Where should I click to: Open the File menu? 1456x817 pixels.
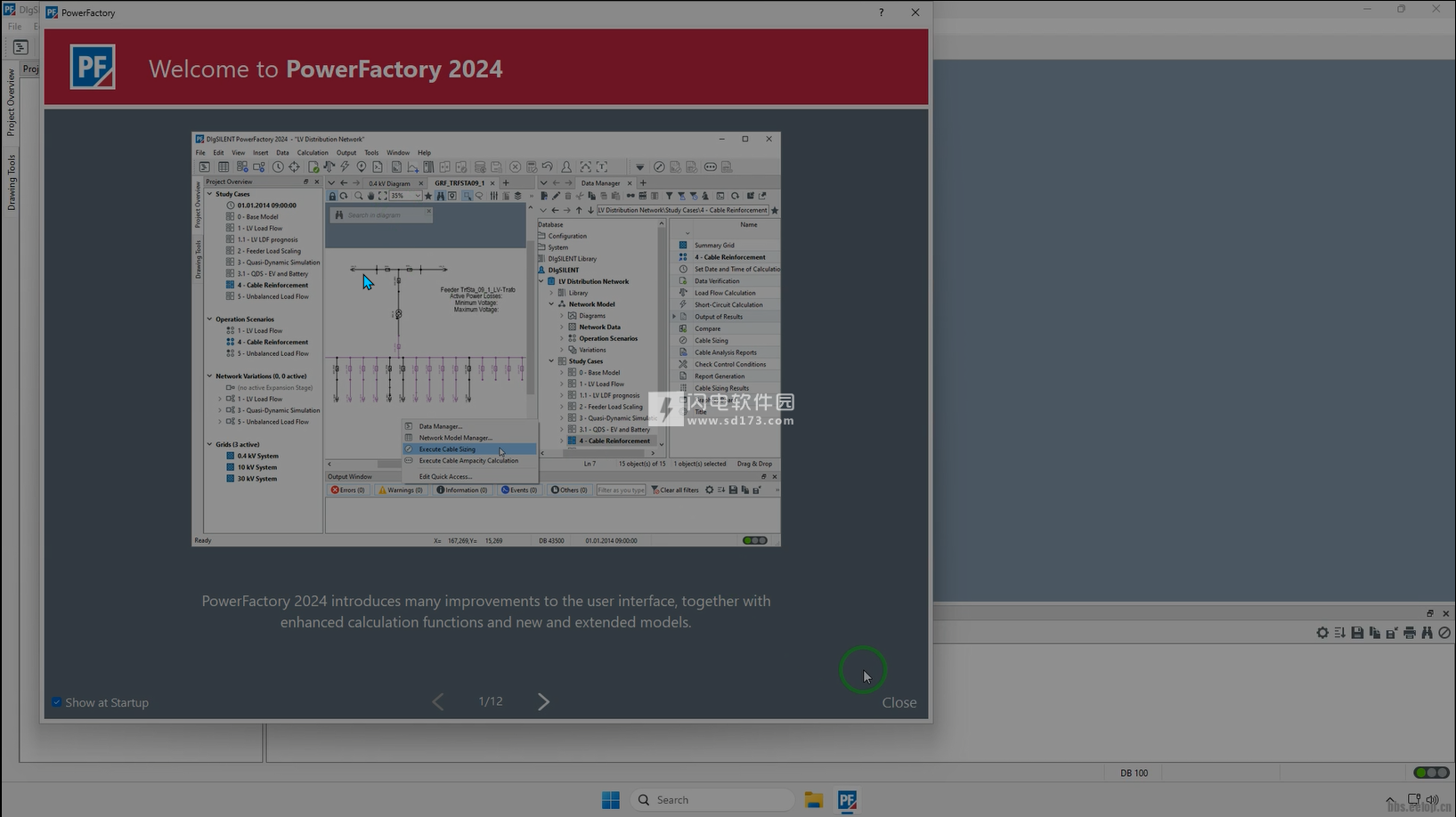click(15, 27)
